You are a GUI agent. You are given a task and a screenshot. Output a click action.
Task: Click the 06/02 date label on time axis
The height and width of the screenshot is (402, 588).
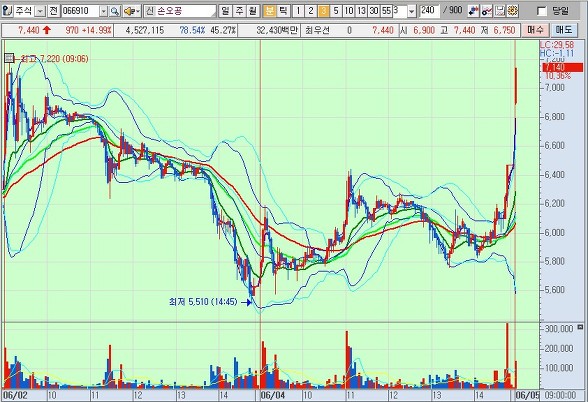pyautogui.click(x=15, y=395)
